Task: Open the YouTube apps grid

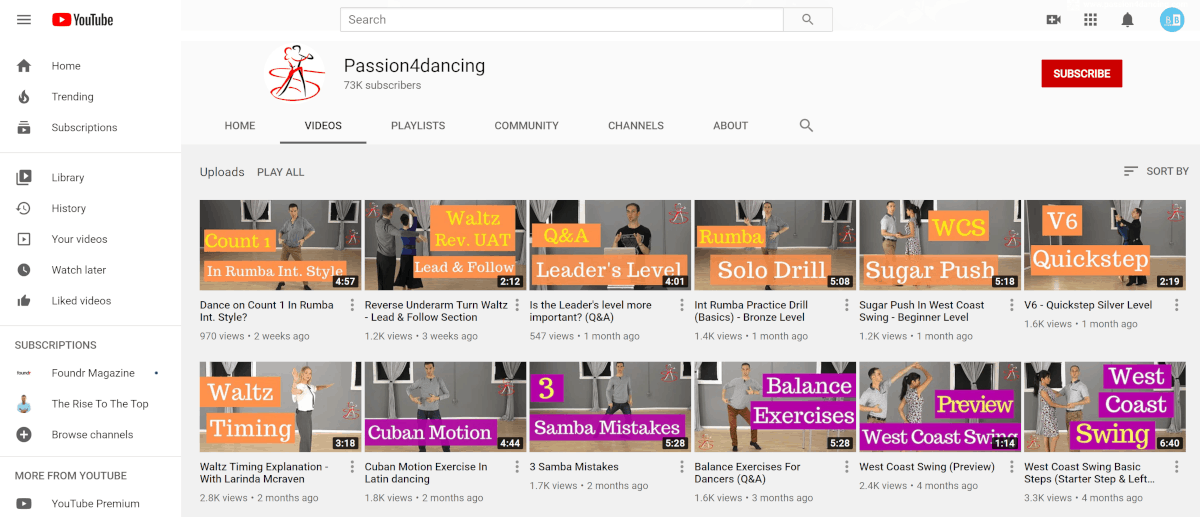Action: click(1090, 20)
